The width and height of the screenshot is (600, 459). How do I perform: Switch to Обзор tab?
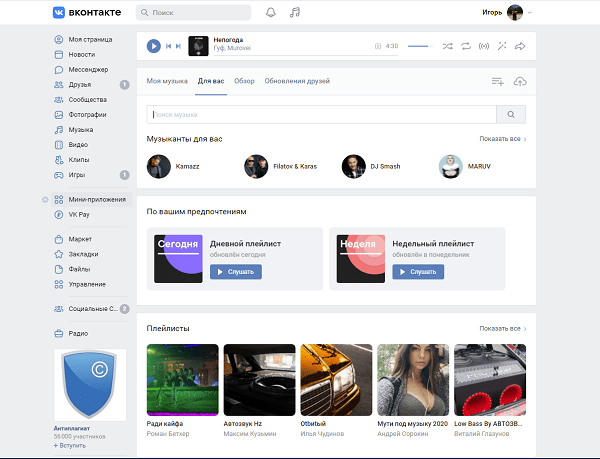[244, 81]
